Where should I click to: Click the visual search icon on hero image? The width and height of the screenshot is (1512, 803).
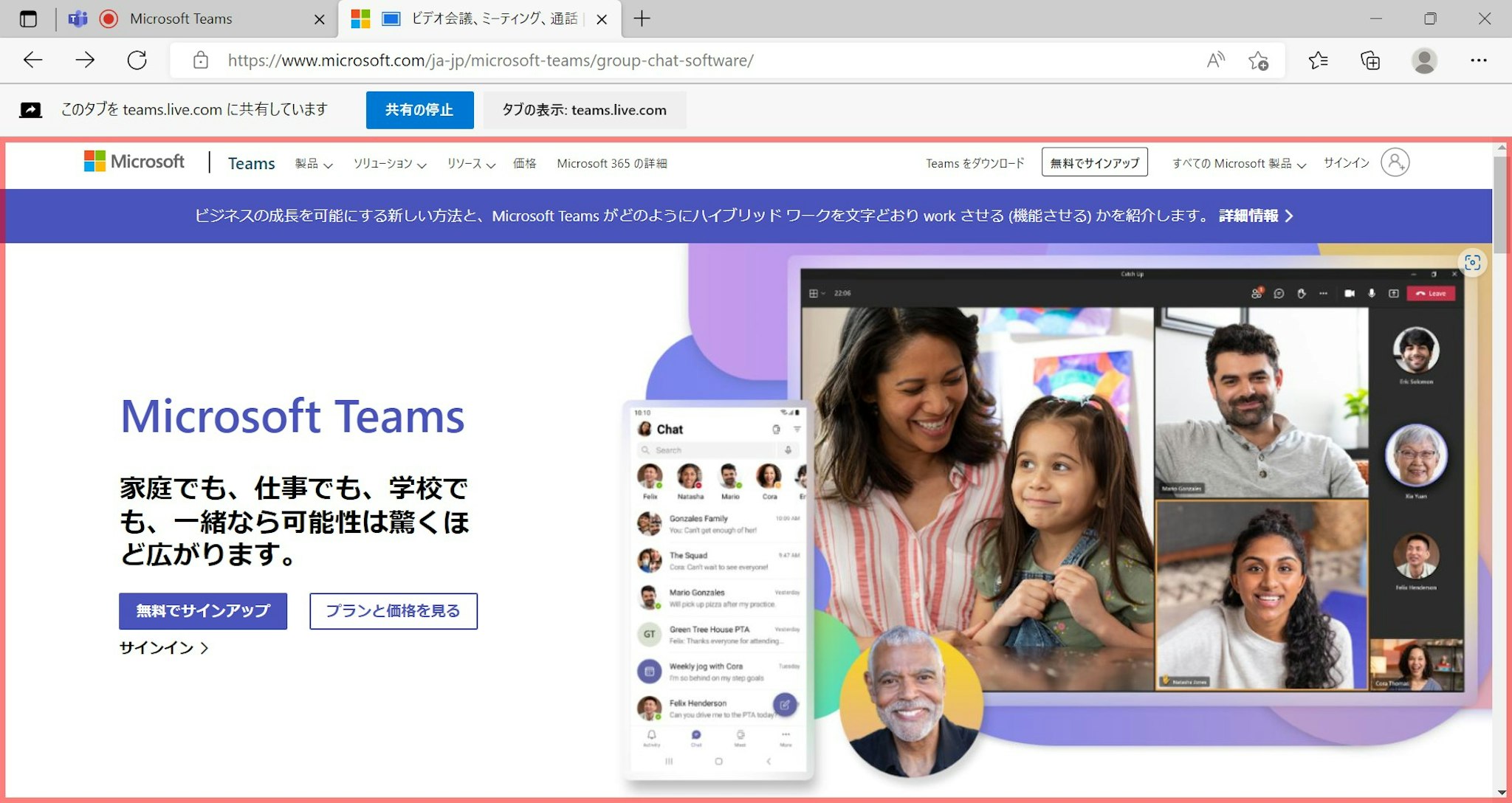[1472, 263]
